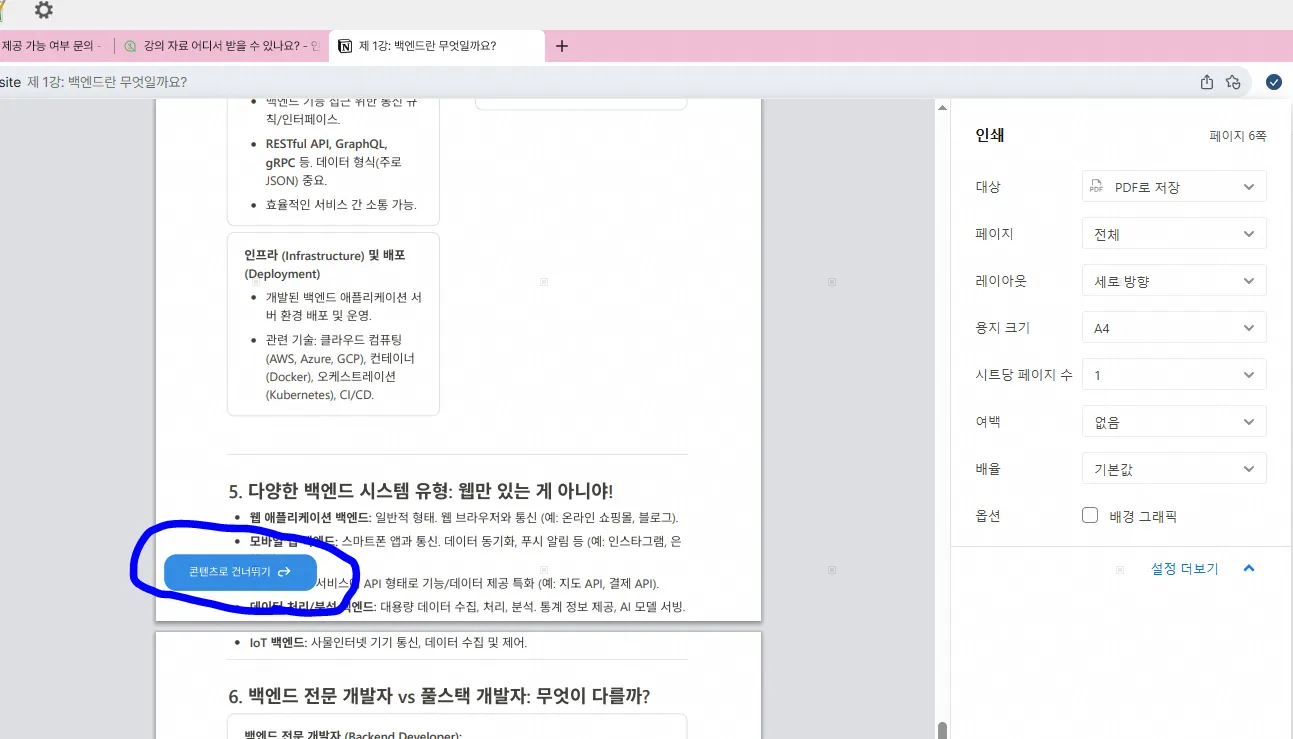
Task: Click the '콘텐츠로 건너뛰기' button
Action: 240,572
